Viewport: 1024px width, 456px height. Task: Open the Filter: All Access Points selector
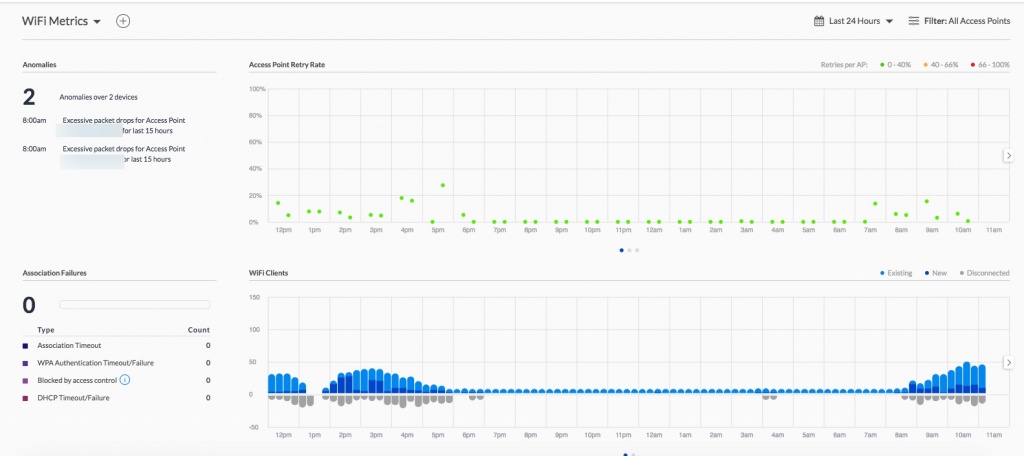click(963, 21)
